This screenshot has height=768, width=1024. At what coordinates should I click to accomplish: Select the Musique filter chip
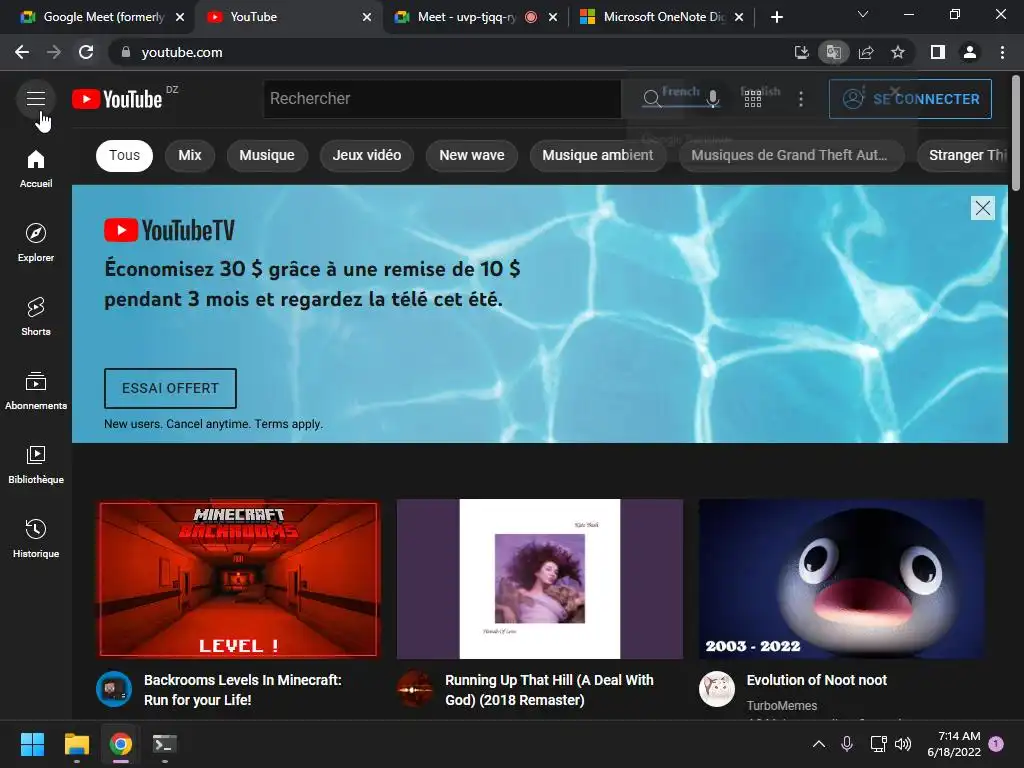266,155
